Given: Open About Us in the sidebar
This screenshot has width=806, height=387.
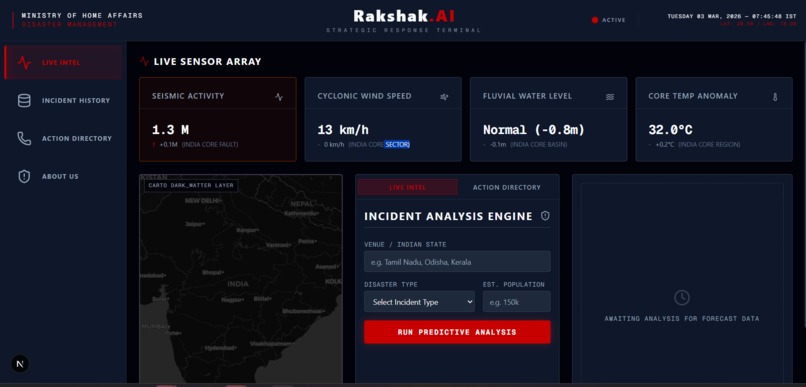Looking at the screenshot, I should [63, 176].
